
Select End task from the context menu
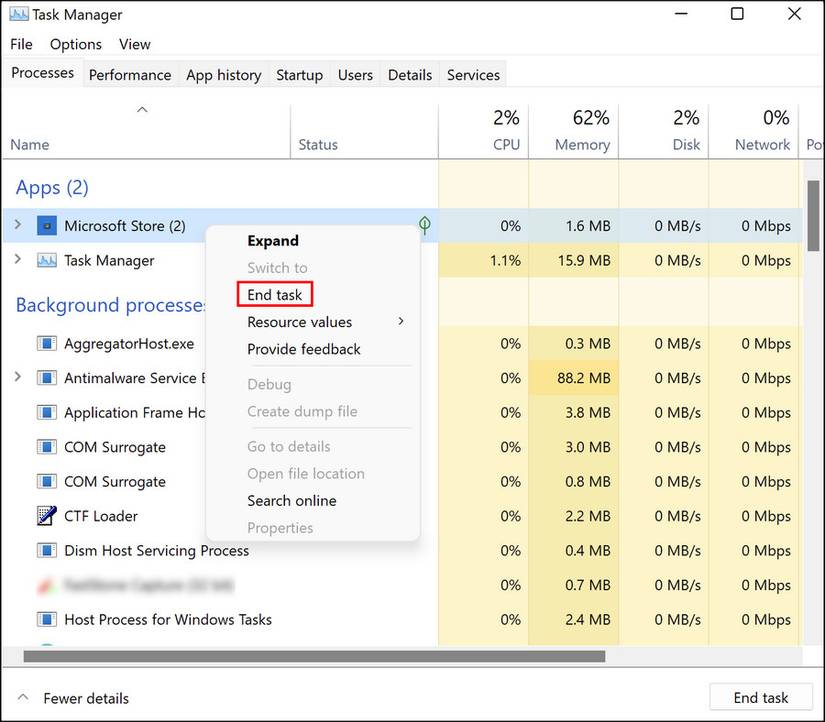click(x=274, y=294)
